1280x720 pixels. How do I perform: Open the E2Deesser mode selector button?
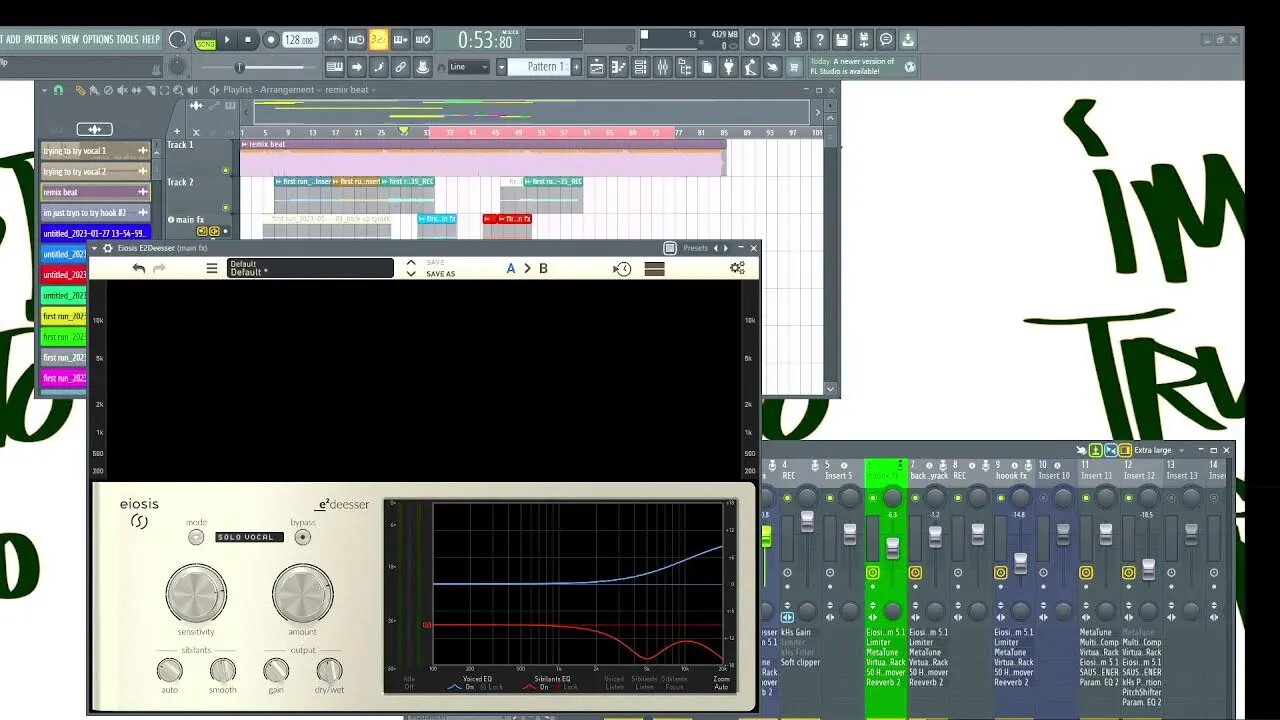click(196, 537)
